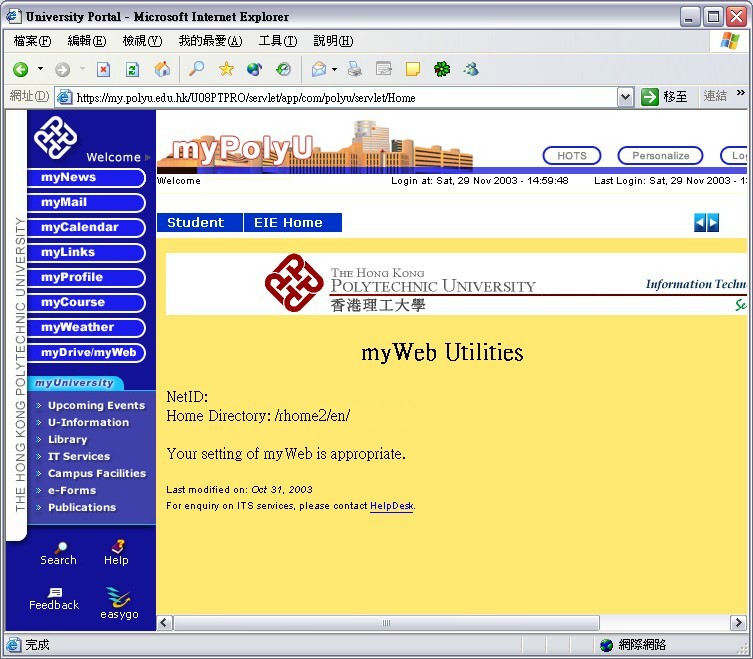Open the myCourse sidebar button

click(x=86, y=303)
